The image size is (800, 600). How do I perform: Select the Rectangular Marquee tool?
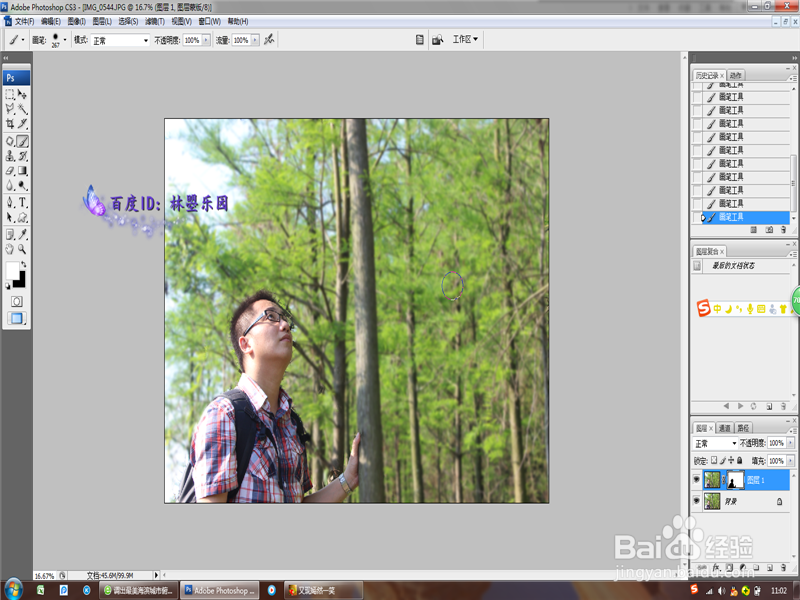click(x=10, y=94)
